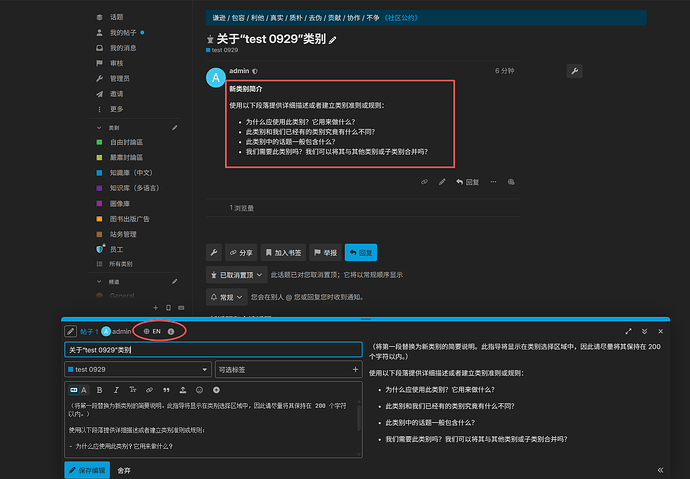Open the topic admin wrench beside the post
The image size is (690, 479).
tap(574, 71)
